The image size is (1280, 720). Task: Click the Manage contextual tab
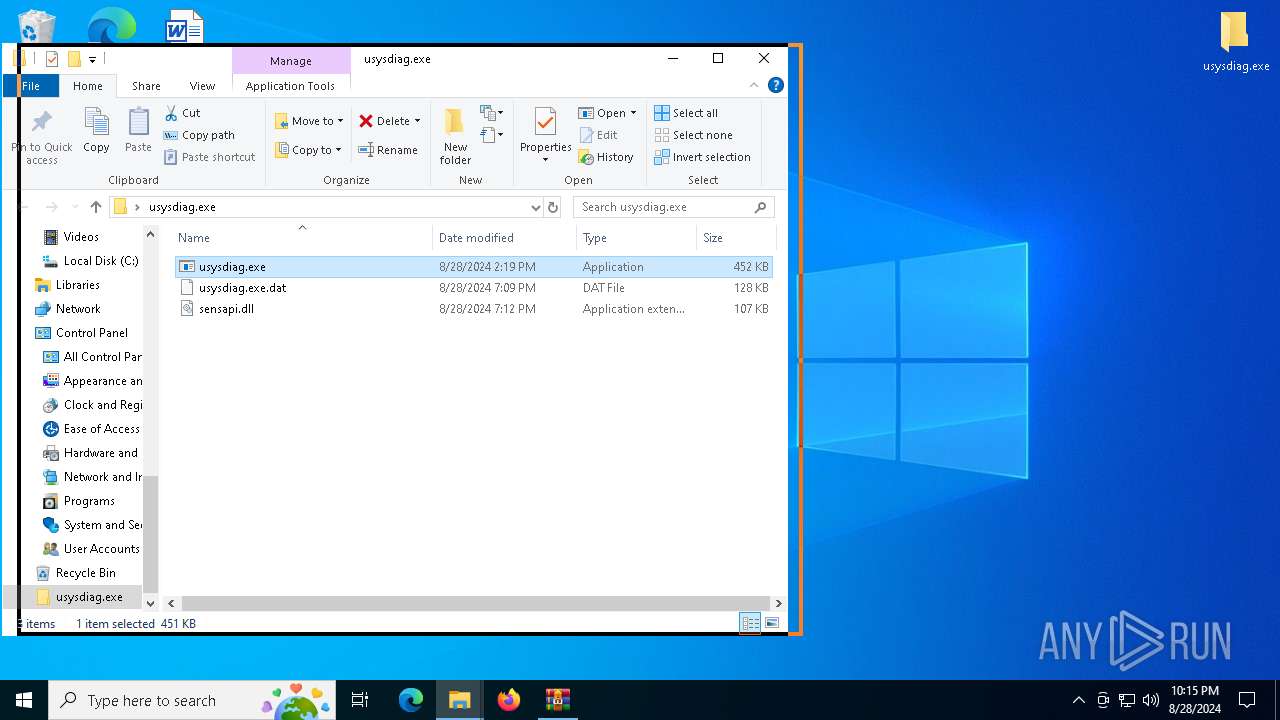(291, 61)
